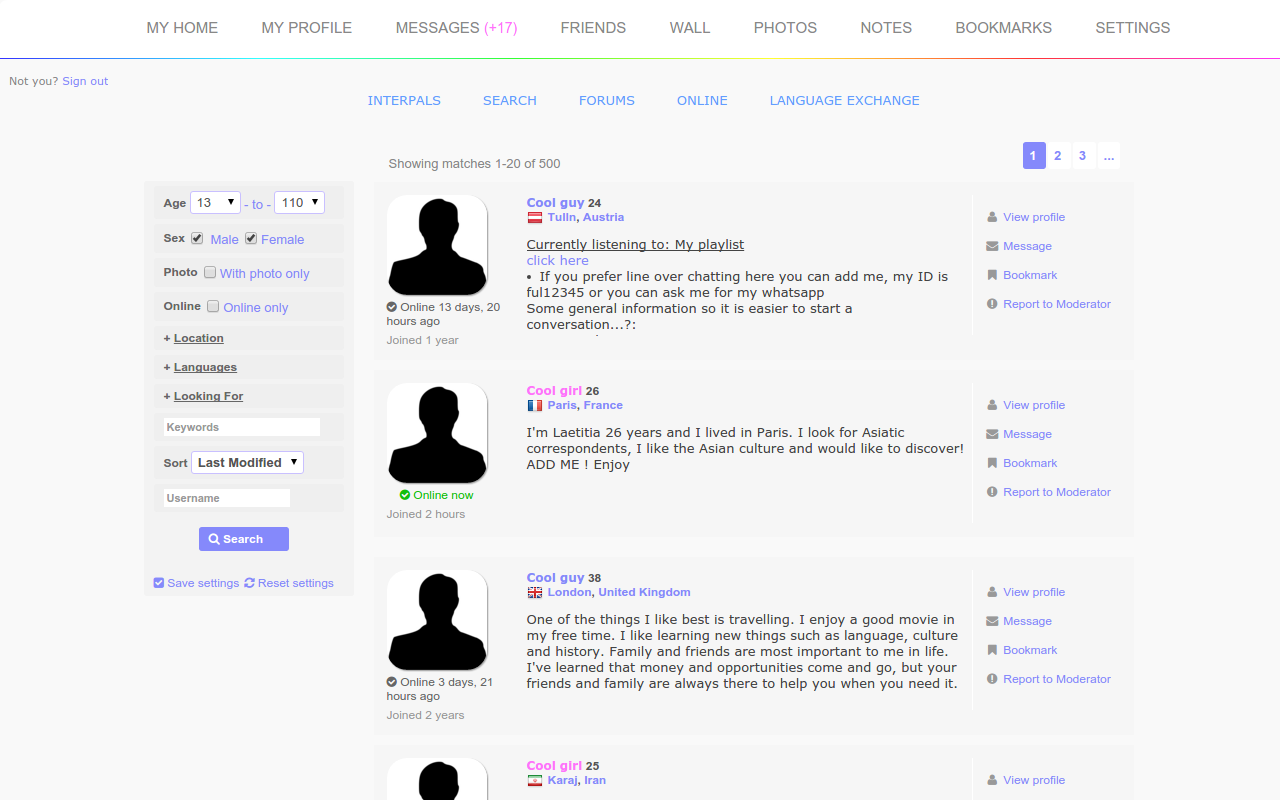This screenshot has width=1280, height=800.
Task: Expand the Languages filter section
Action: coord(205,367)
